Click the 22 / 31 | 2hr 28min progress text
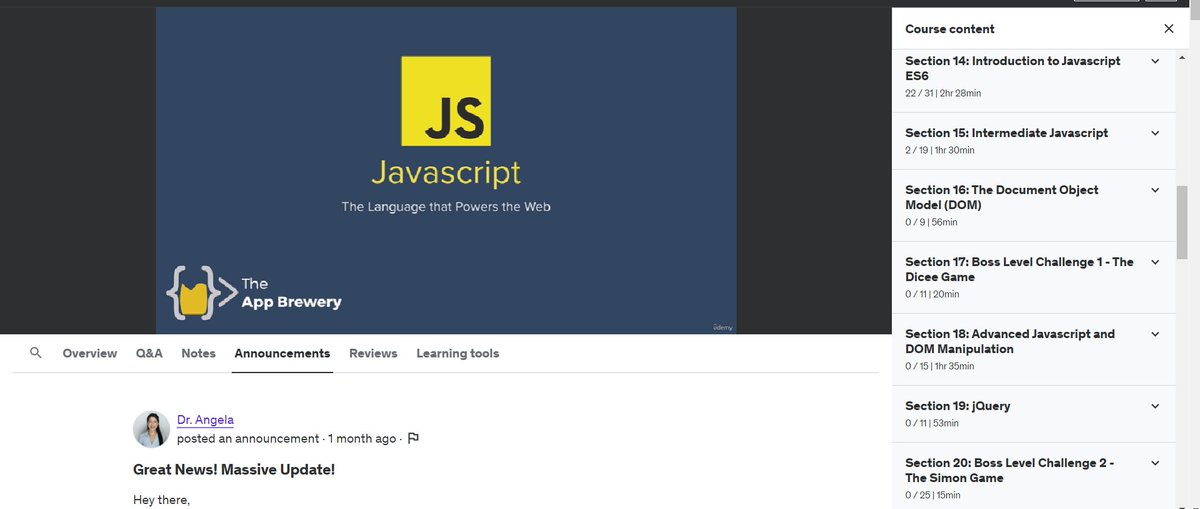This screenshot has height=509, width=1200. (x=943, y=93)
